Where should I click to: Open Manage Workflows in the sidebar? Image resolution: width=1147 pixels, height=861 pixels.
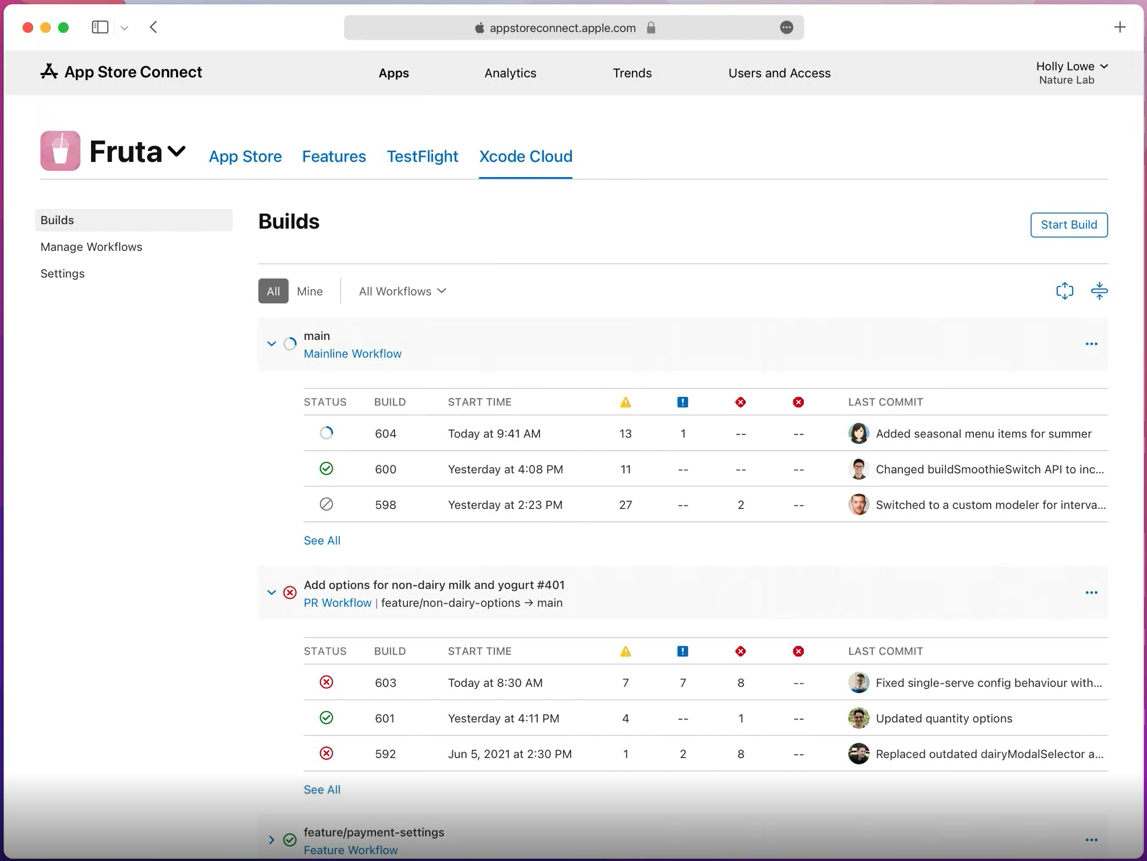[x=91, y=247]
